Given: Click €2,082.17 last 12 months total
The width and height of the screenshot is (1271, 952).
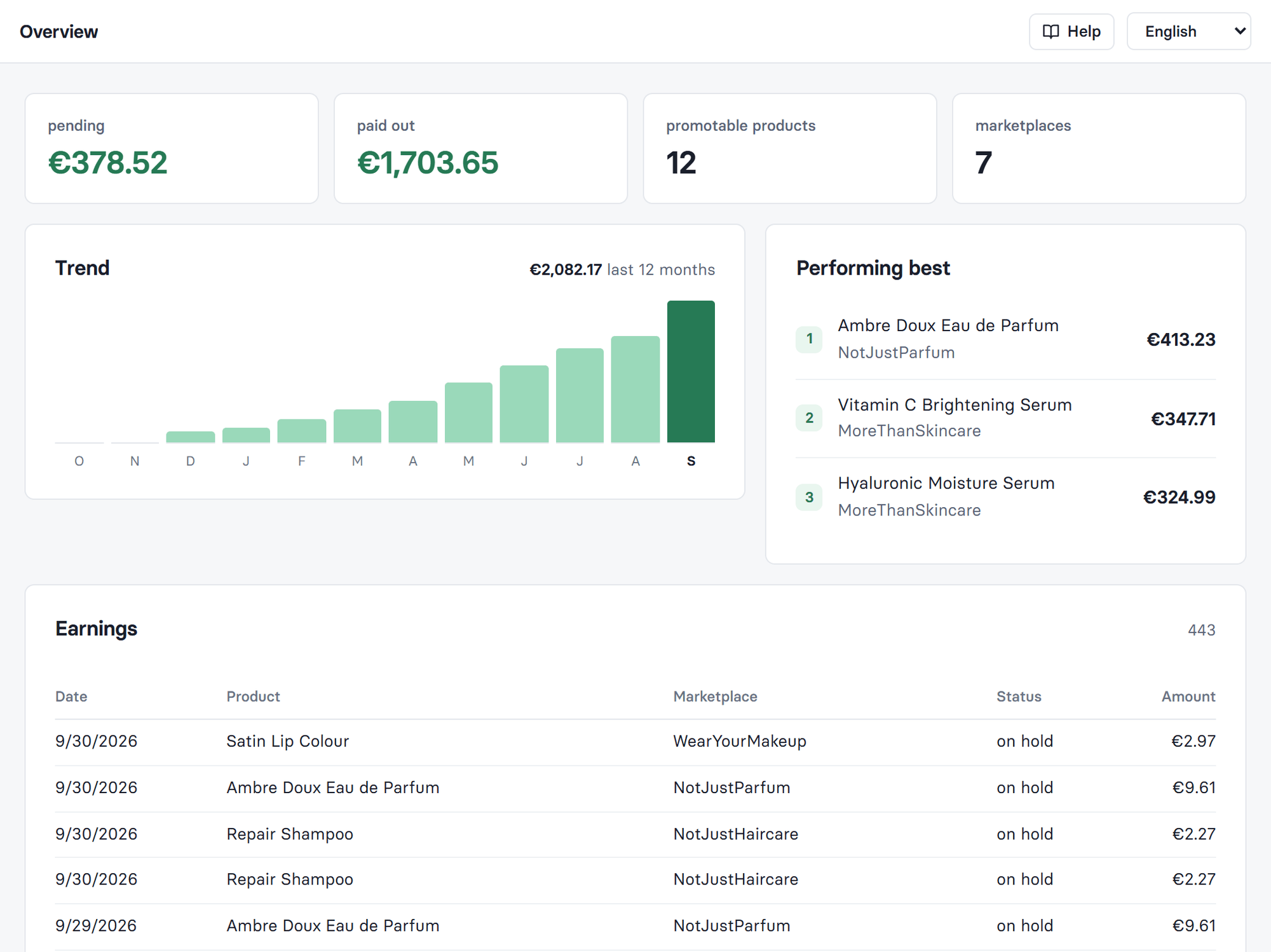Looking at the screenshot, I should [x=622, y=269].
